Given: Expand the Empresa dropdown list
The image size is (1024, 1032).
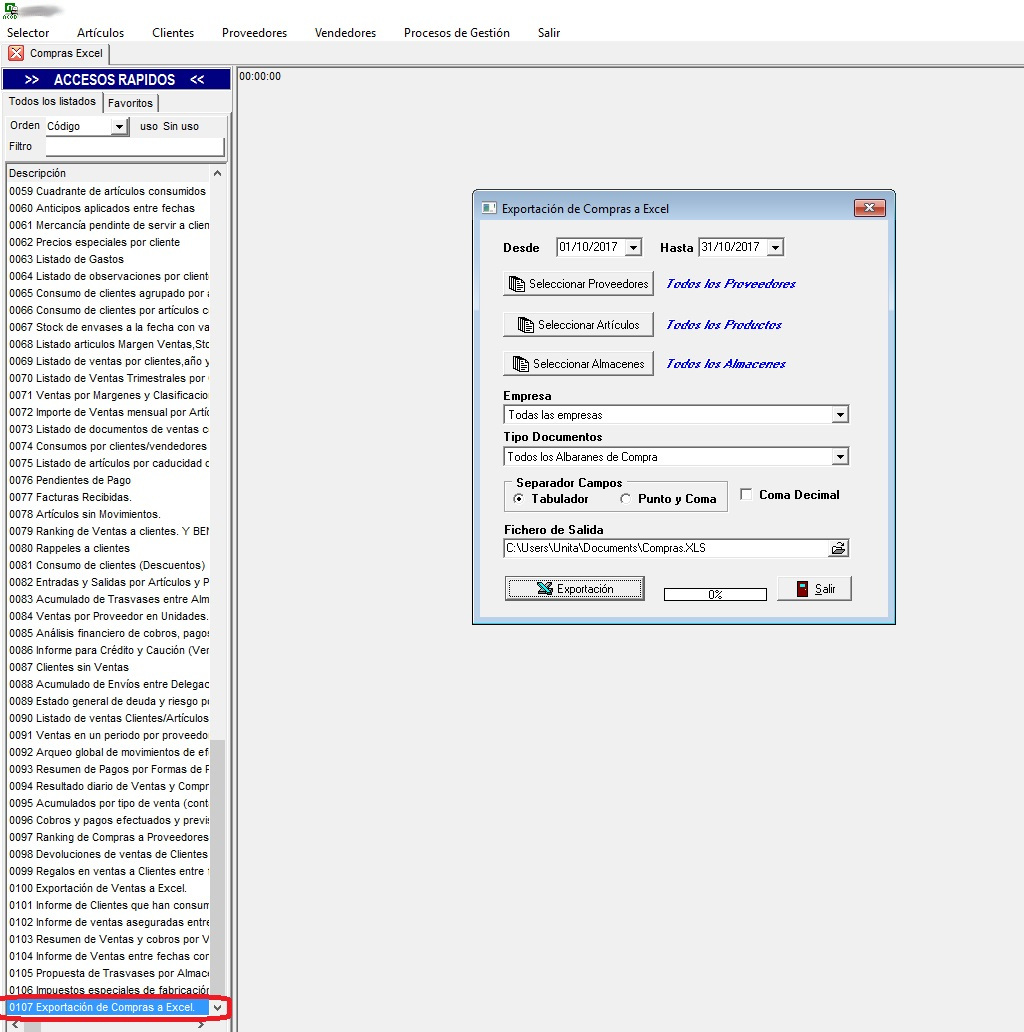Looking at the screenshot, I should click(x=840, y=415).
